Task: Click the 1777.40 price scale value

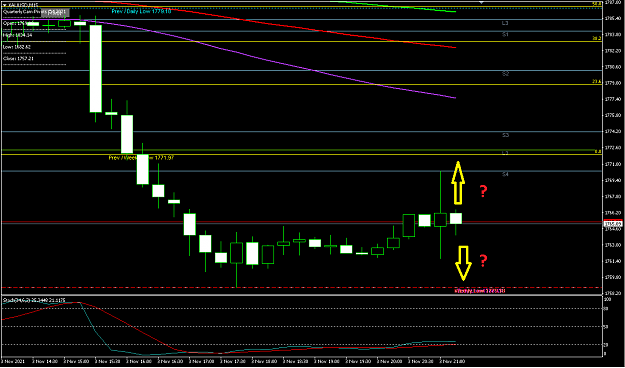Action: coord(614,99)
